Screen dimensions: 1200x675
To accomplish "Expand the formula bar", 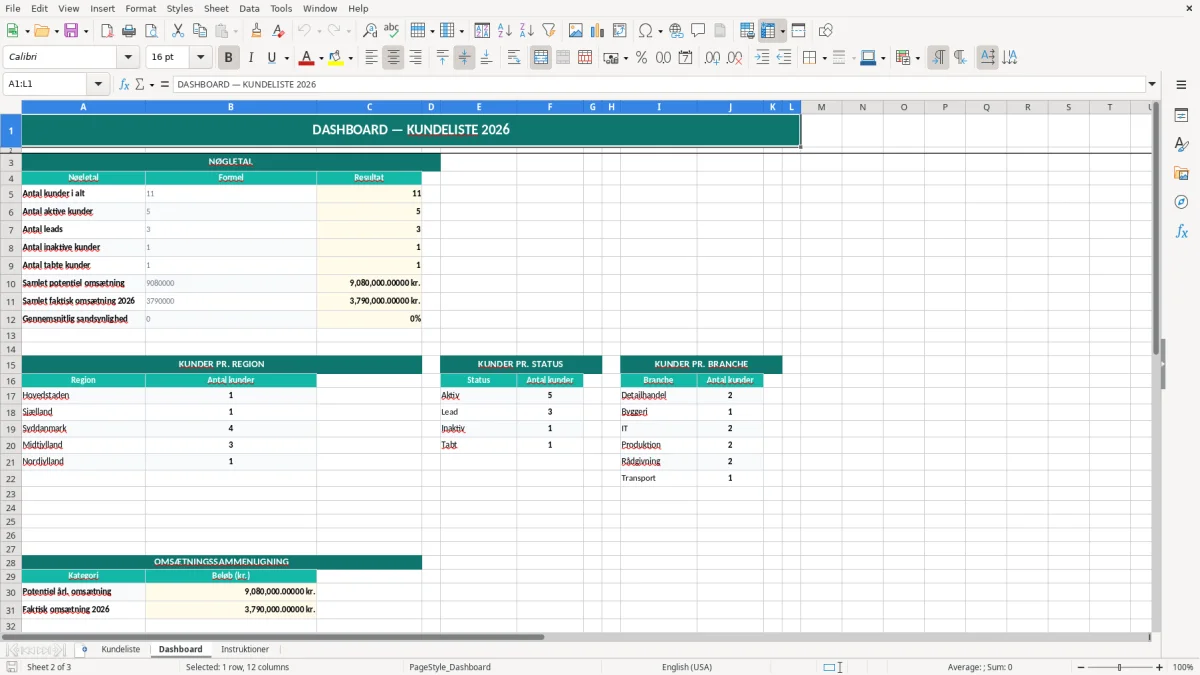I will [1152, 84].
